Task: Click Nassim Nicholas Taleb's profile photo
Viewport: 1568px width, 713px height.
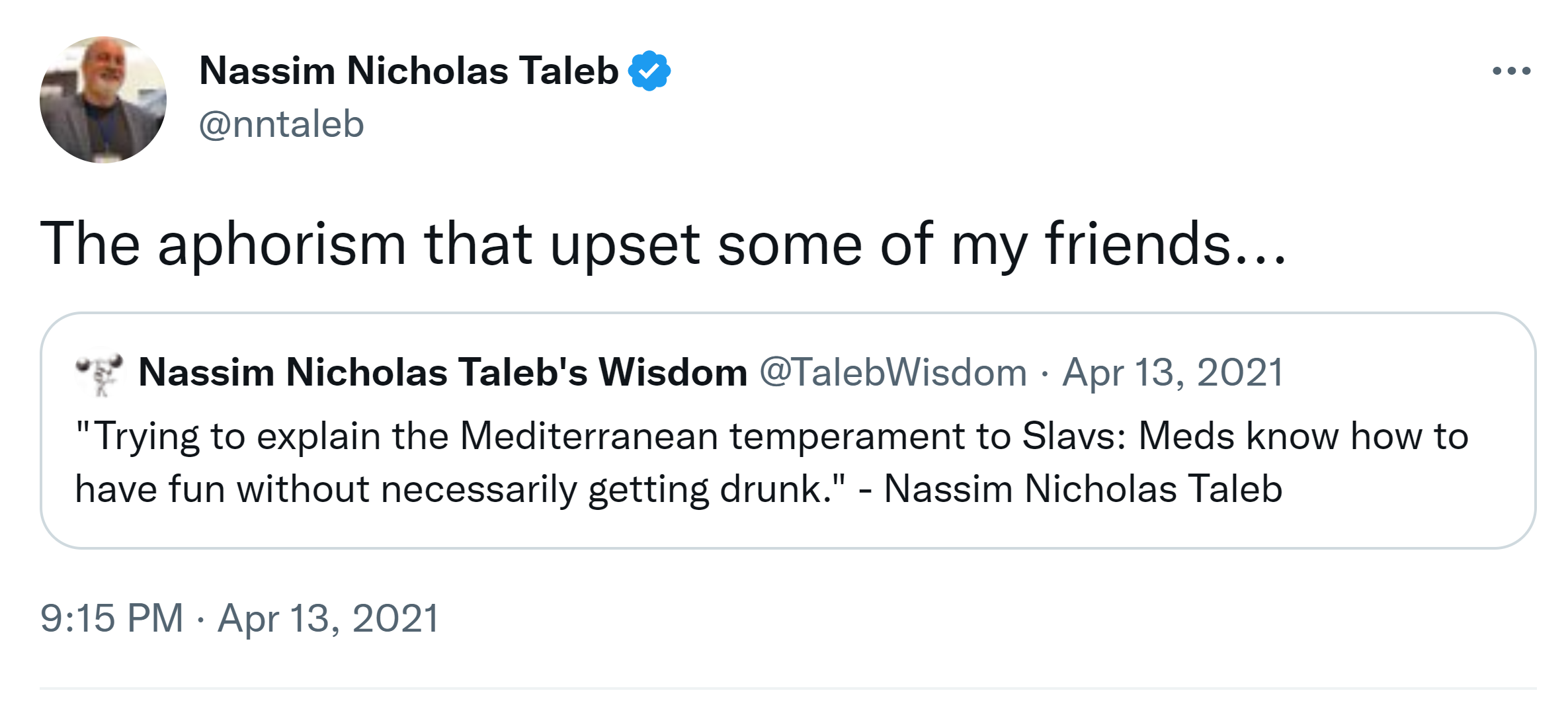Action: coord(103,99)
